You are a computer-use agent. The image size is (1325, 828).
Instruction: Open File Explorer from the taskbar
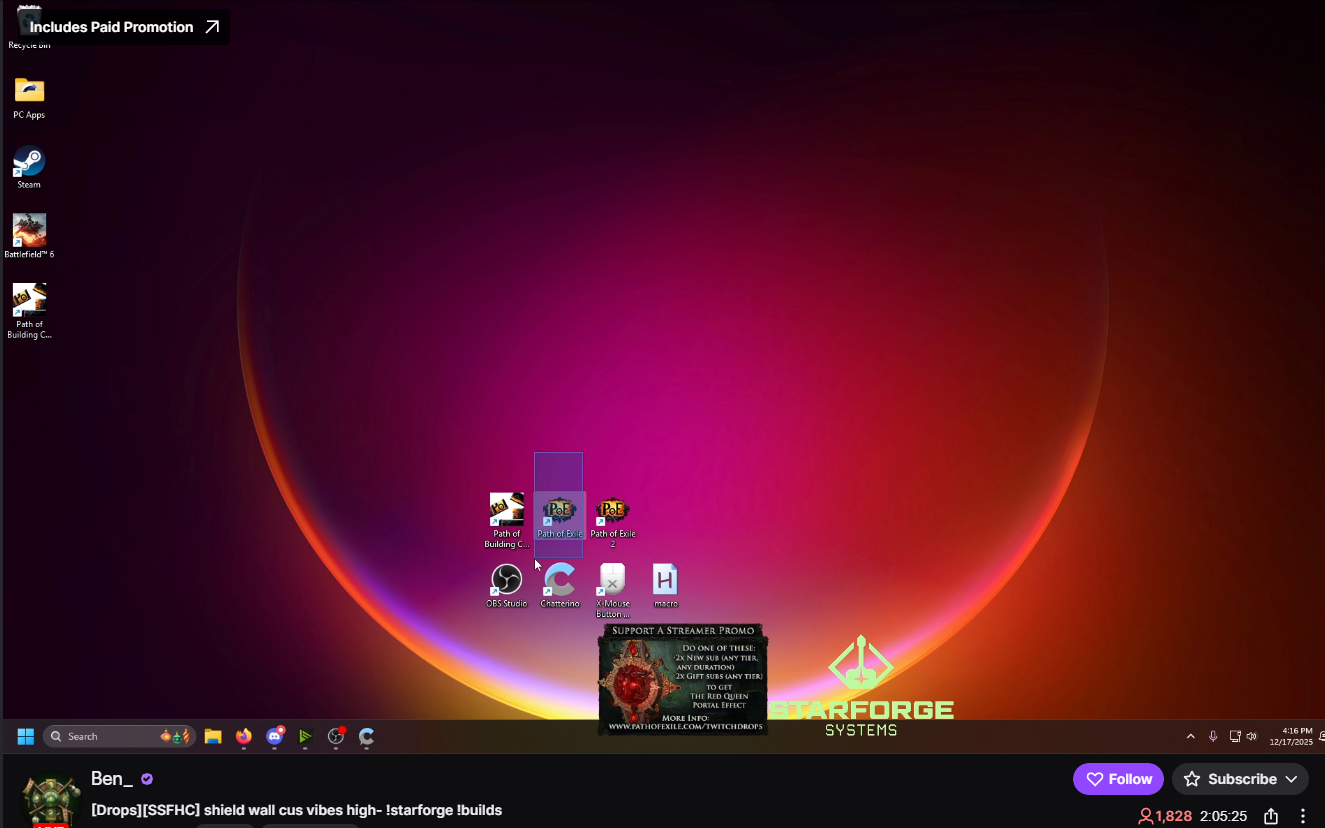(x=213, y=737)
